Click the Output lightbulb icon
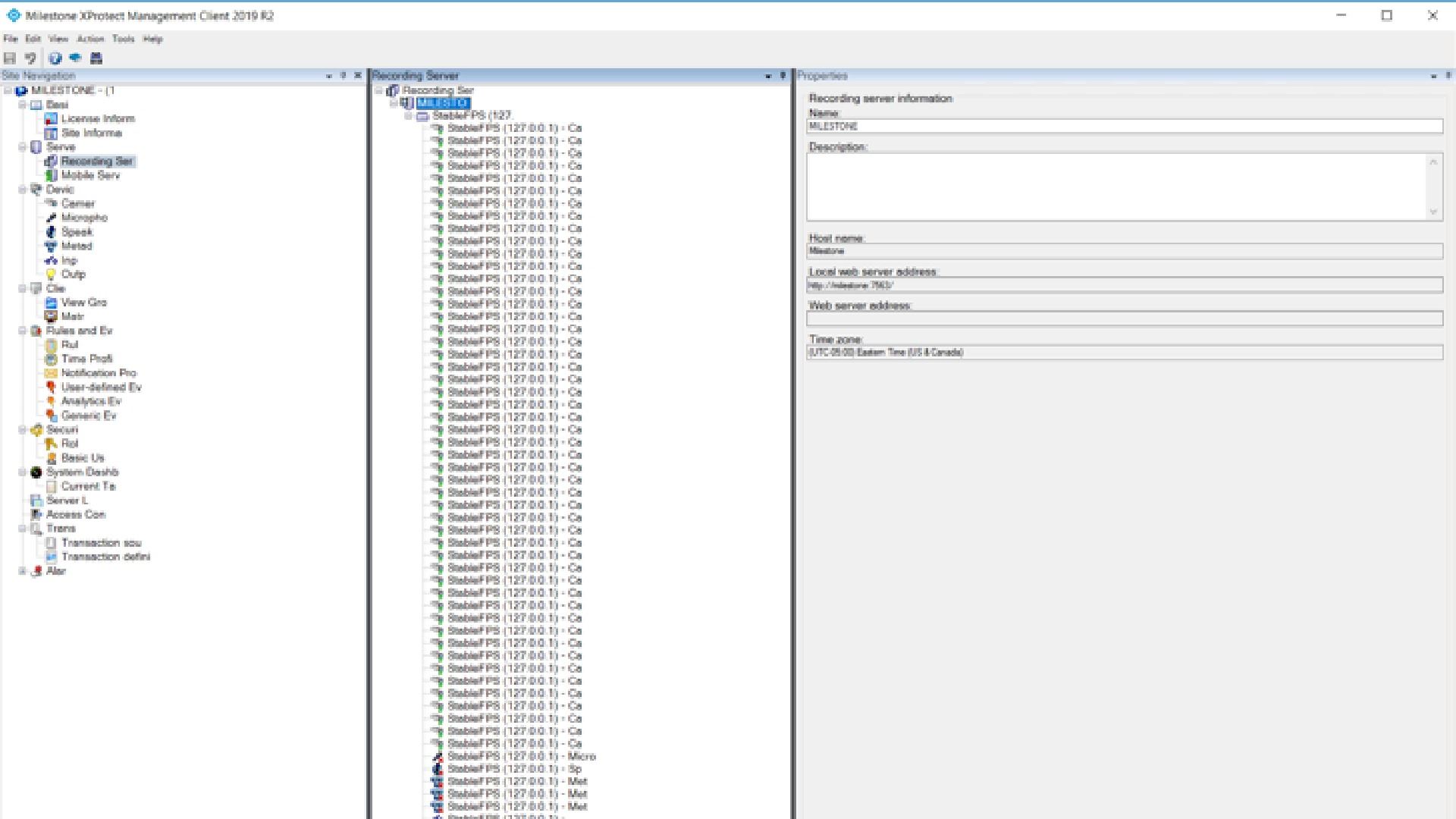This screenshot has width=1456, height=819. 51,275
